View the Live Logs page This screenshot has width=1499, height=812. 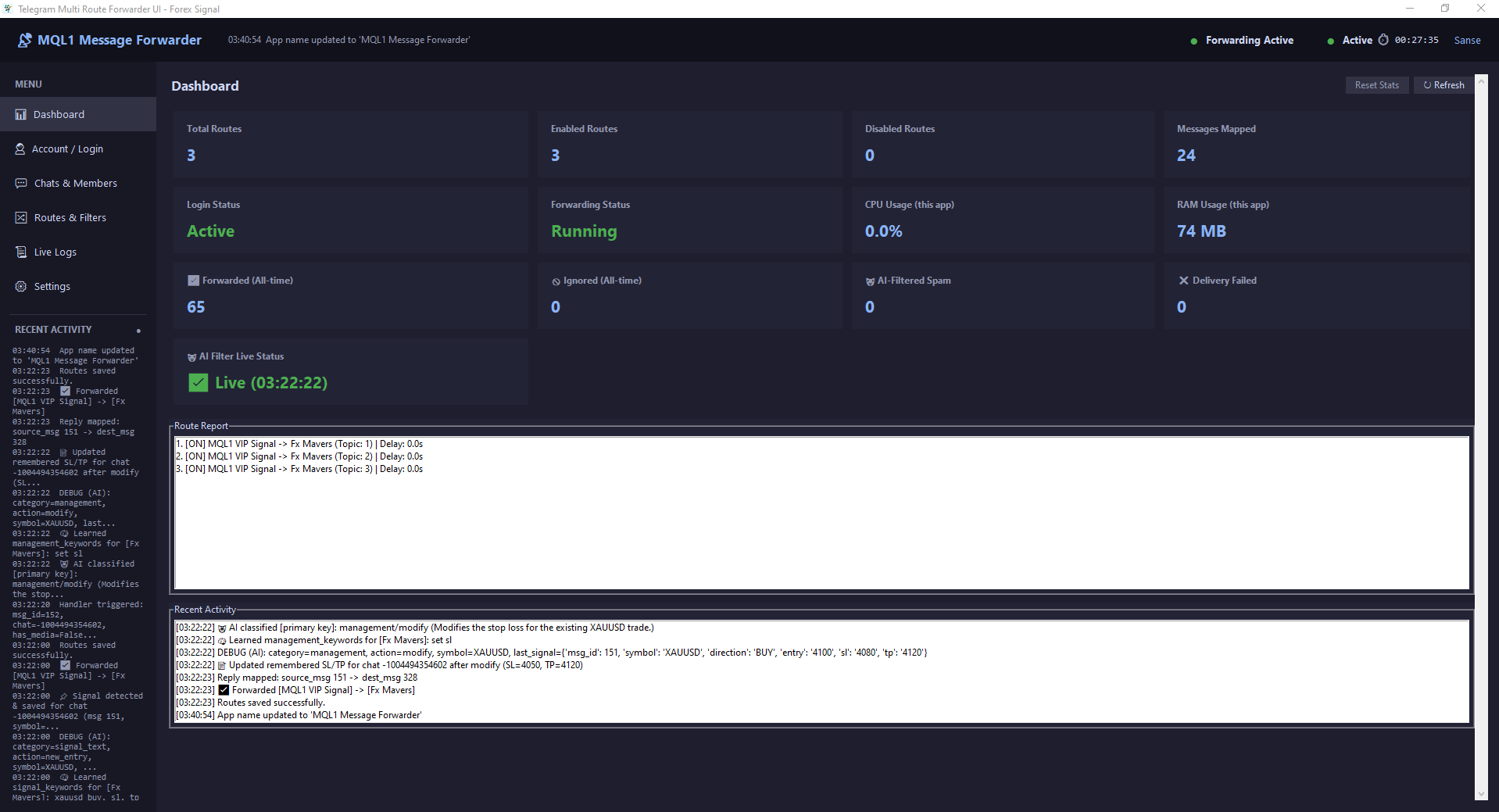[x=77, y=252]
